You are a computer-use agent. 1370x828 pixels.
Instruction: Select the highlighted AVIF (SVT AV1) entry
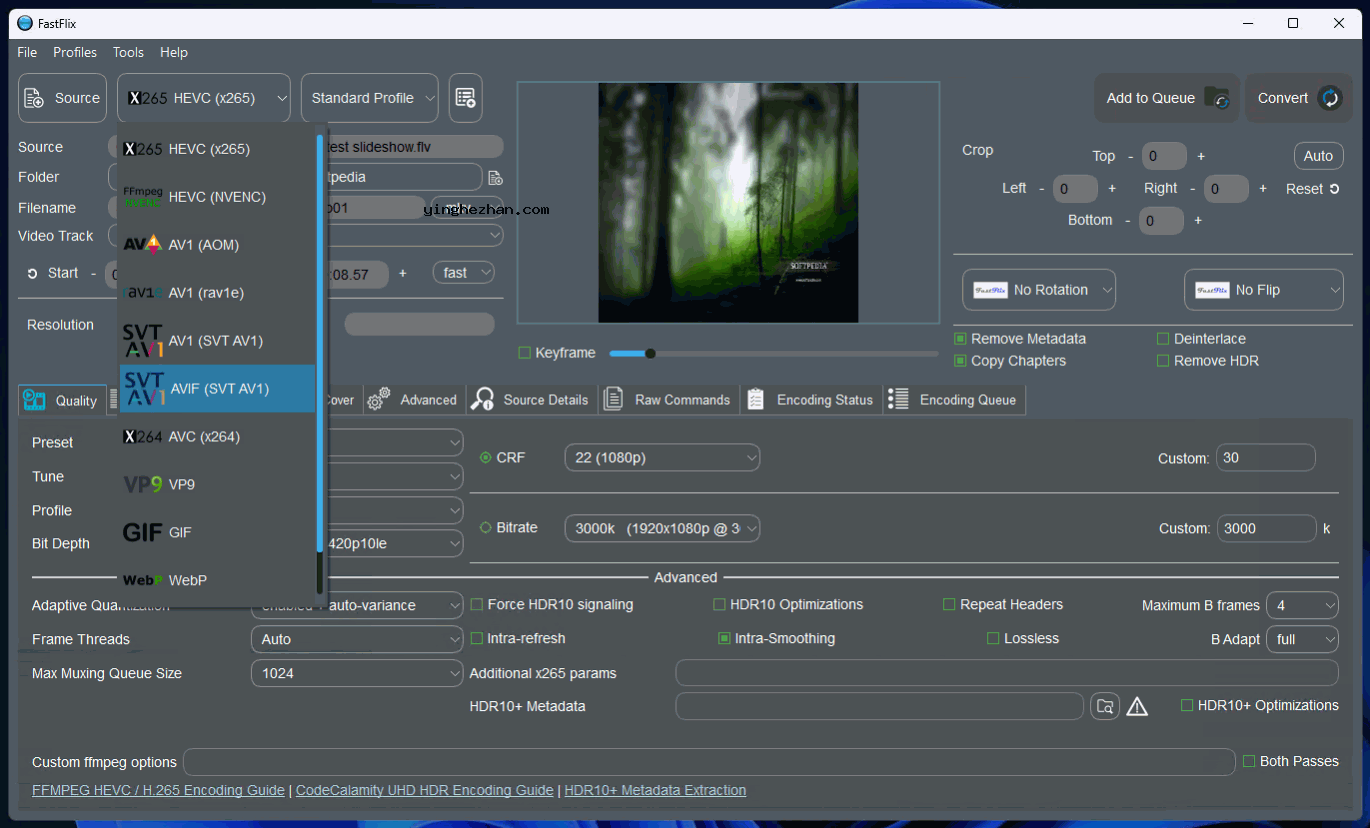(x=217, y=389)
